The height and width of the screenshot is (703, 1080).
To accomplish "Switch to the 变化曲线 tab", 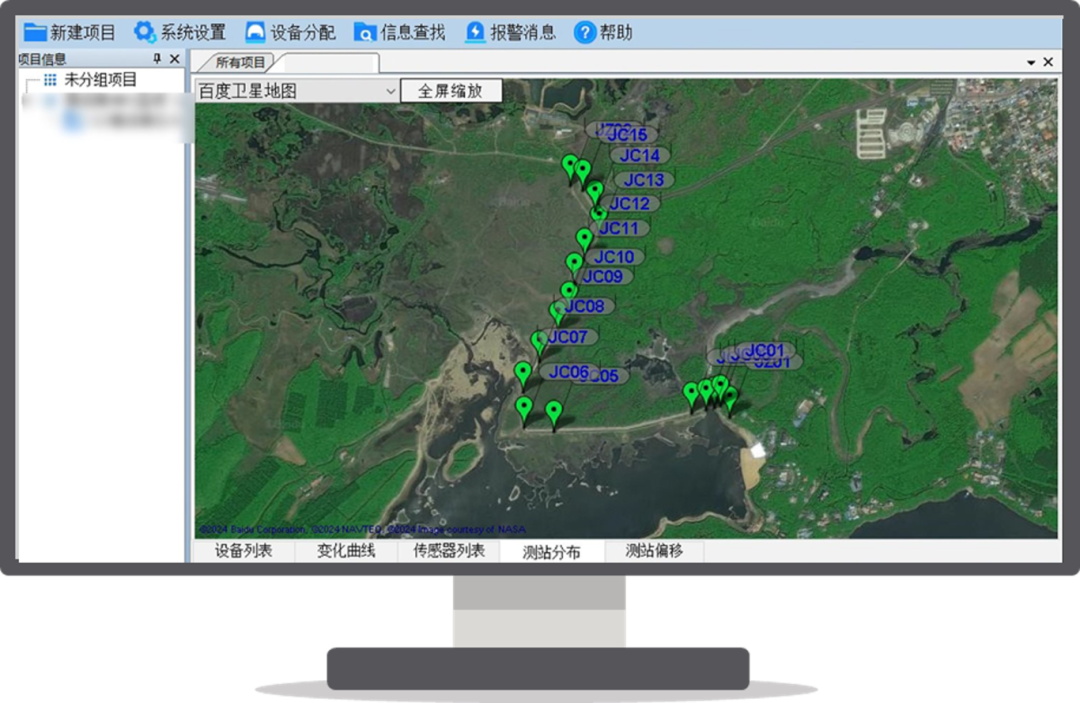I will [x=346, y=551].
